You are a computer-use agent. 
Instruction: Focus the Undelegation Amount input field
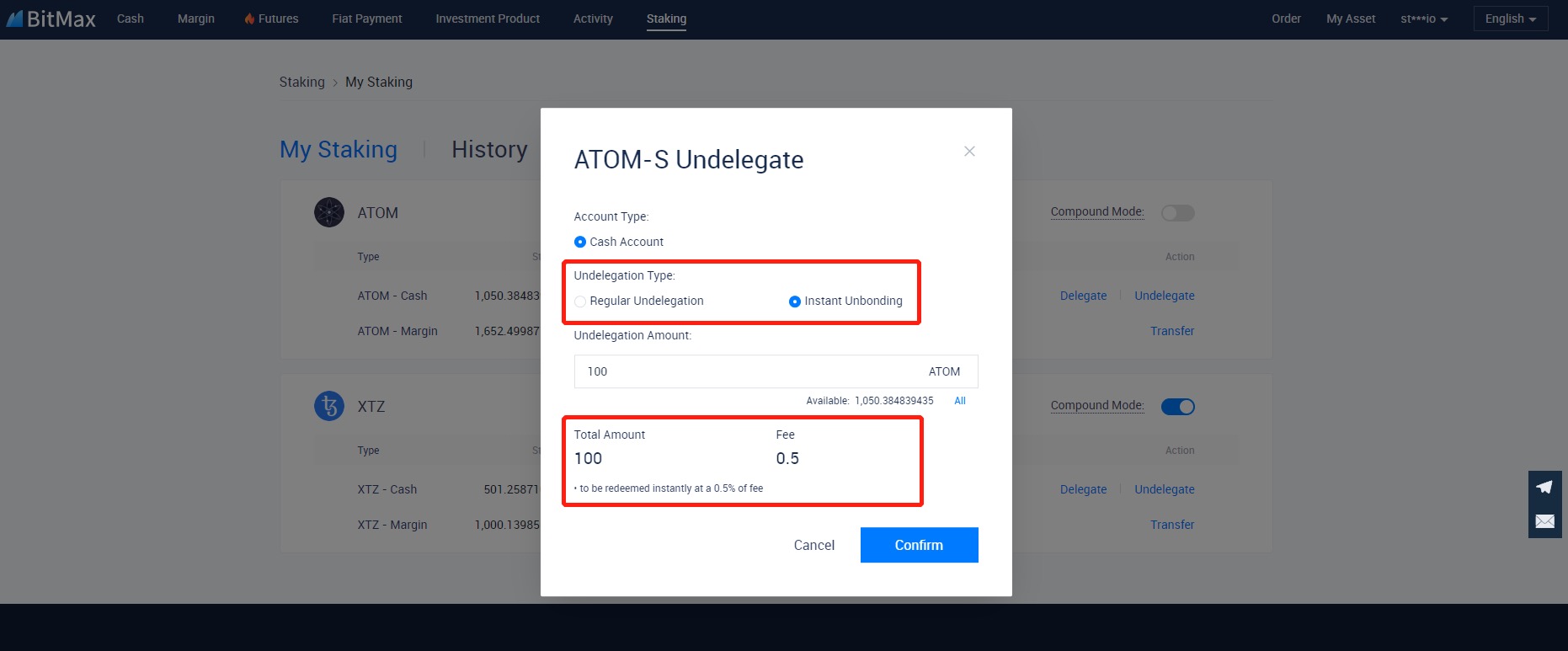click(749, 371)
